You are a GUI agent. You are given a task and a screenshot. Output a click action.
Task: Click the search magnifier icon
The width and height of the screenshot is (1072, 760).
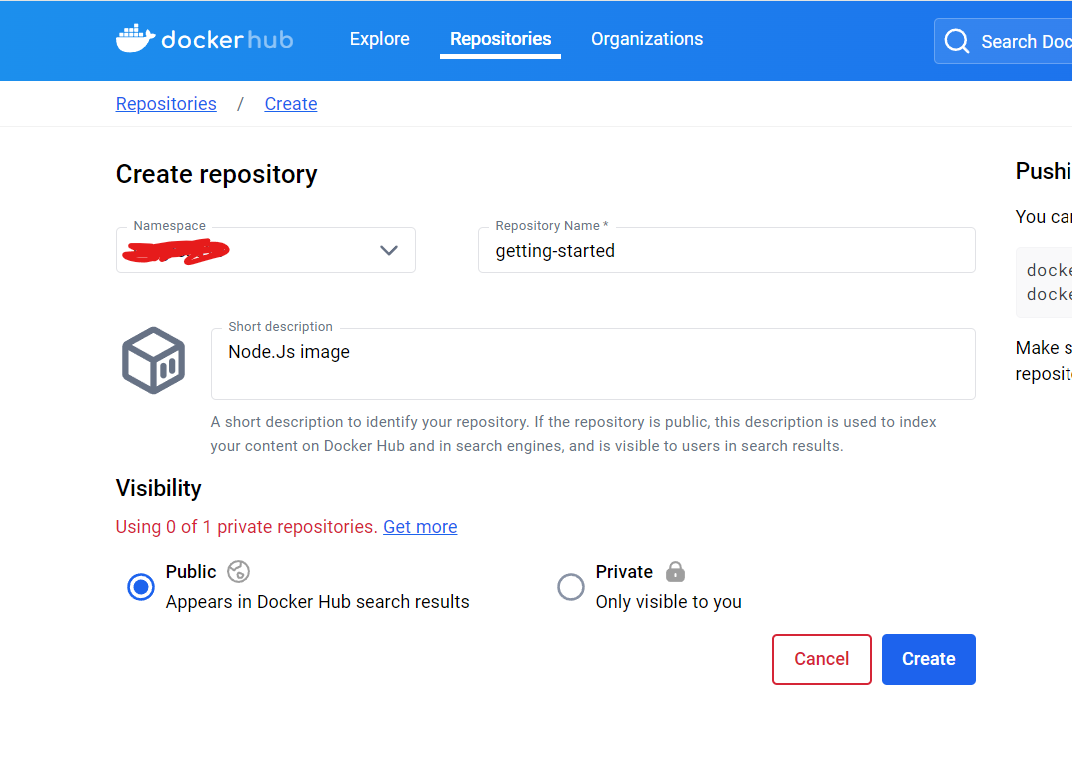tap(957, 41)
